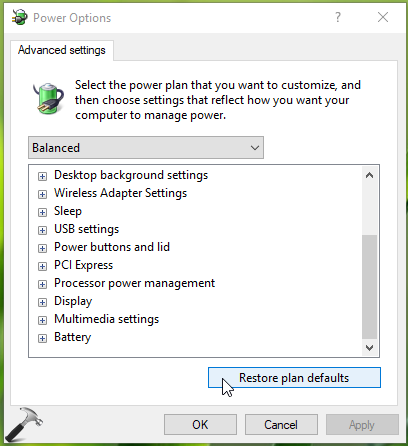The image size is (408, 446).
Task: Click the Restore plan defaults button
Action: point(294,378)
